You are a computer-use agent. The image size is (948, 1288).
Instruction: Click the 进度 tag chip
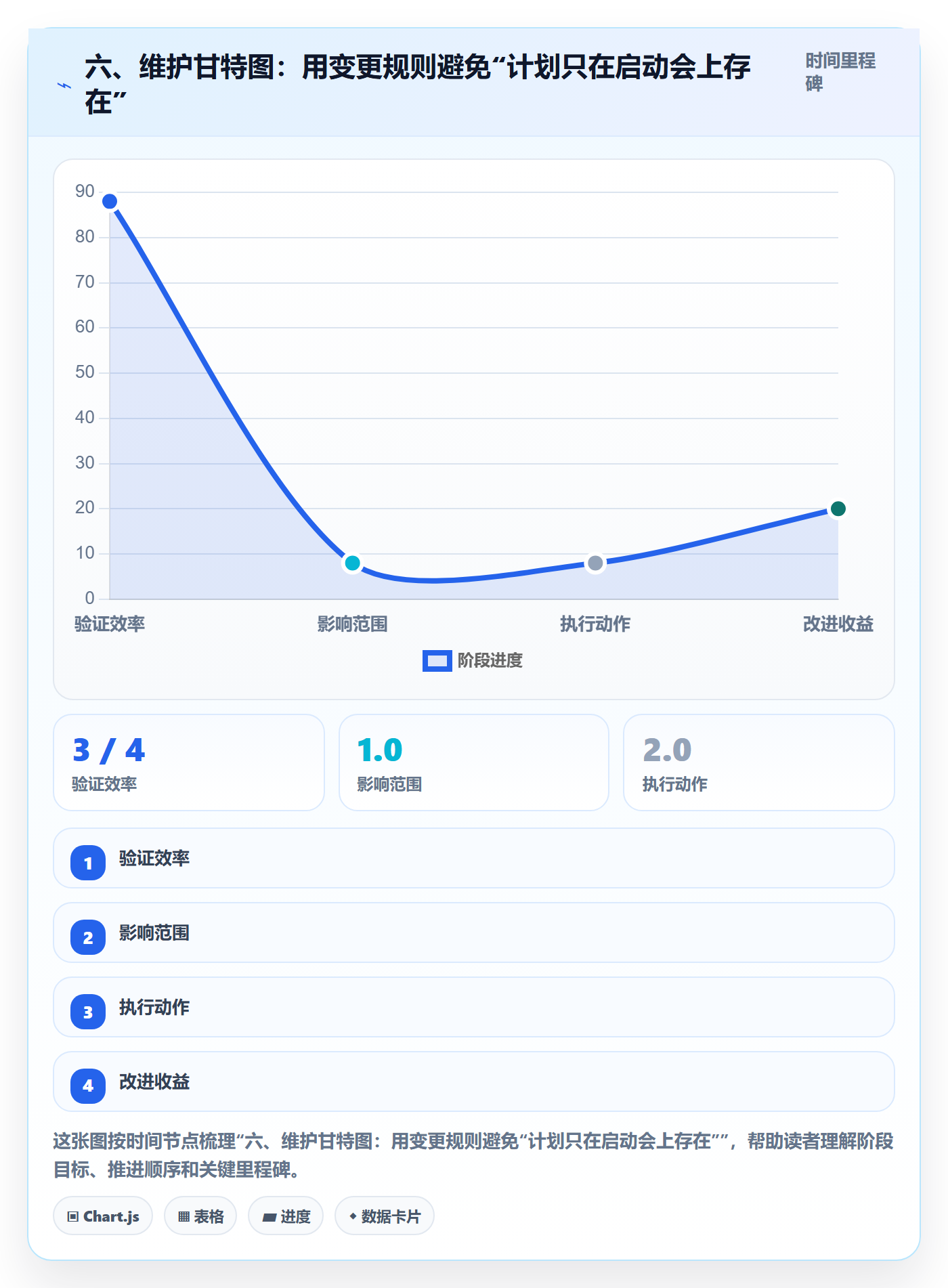click(x=286, y=1216)
